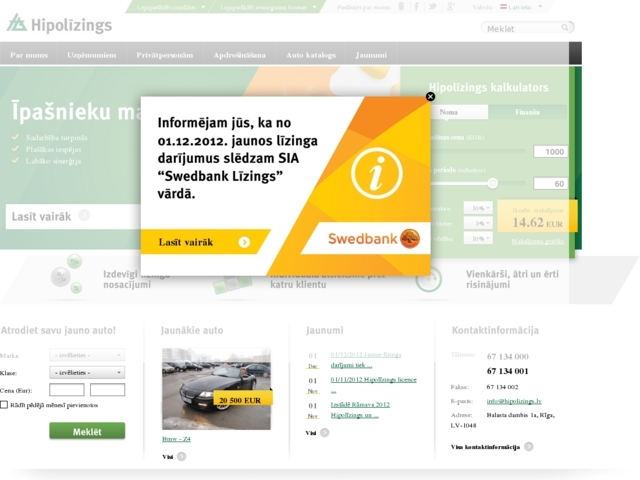
Task: Switch to Finanšu calculator tab
Action: (x=527, y=112)
